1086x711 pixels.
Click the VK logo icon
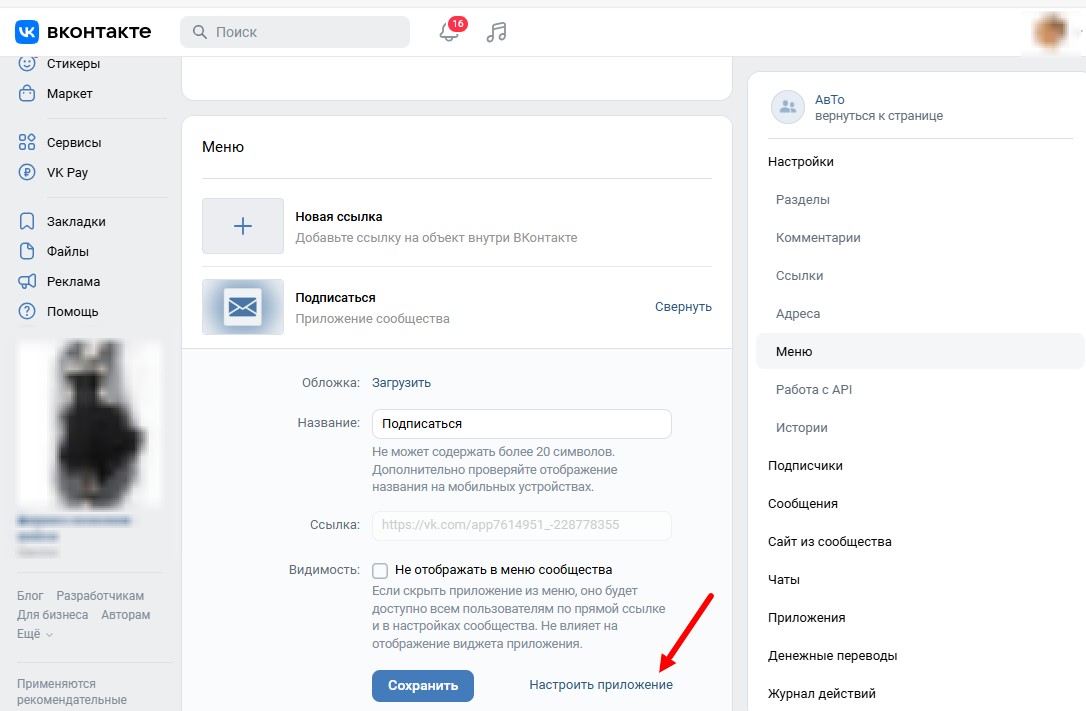[x=27, y=32]
